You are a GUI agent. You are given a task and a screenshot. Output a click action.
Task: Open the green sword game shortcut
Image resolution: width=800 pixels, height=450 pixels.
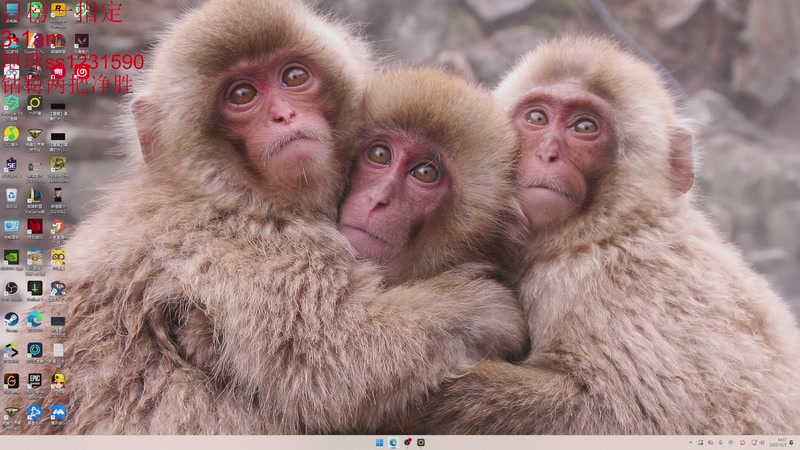[x=34, y=288]
